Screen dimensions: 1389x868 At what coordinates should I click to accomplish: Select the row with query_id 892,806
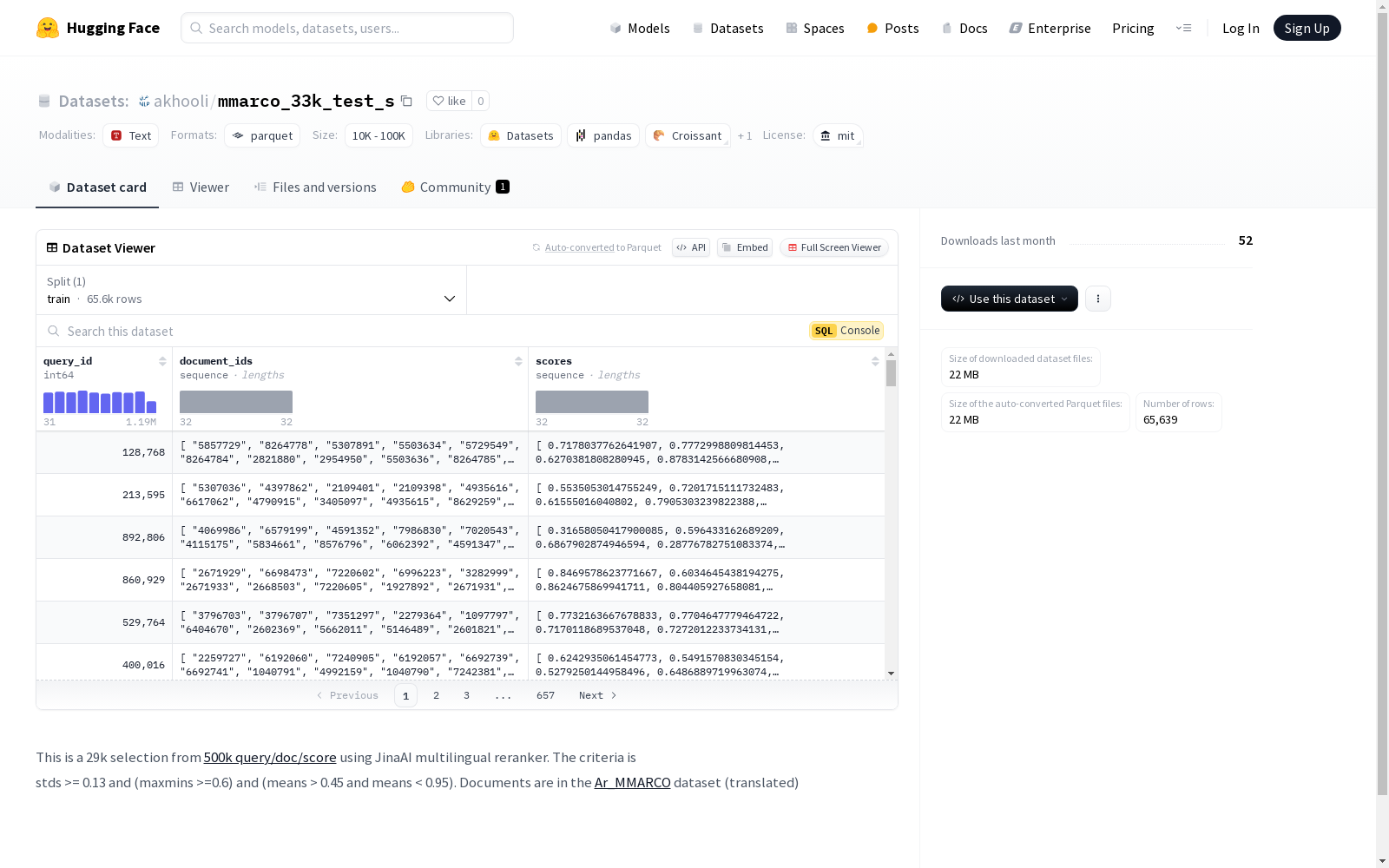pos(460,537)
